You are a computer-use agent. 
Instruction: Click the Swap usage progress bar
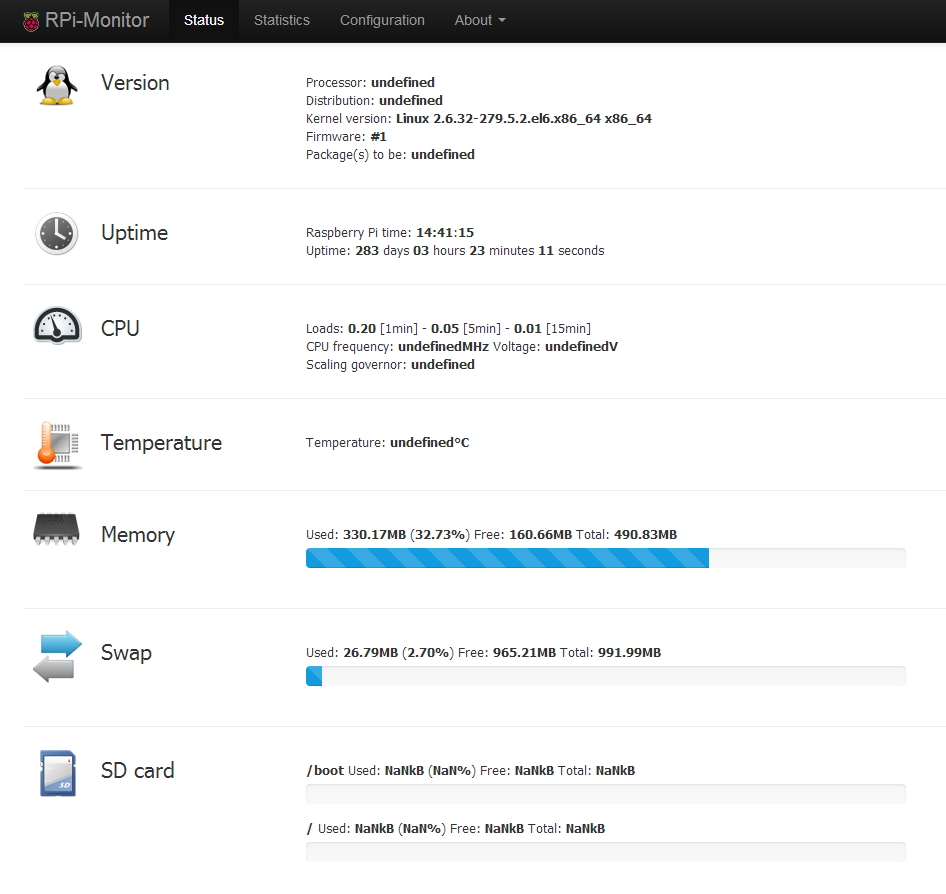click(x=605, y=675)
